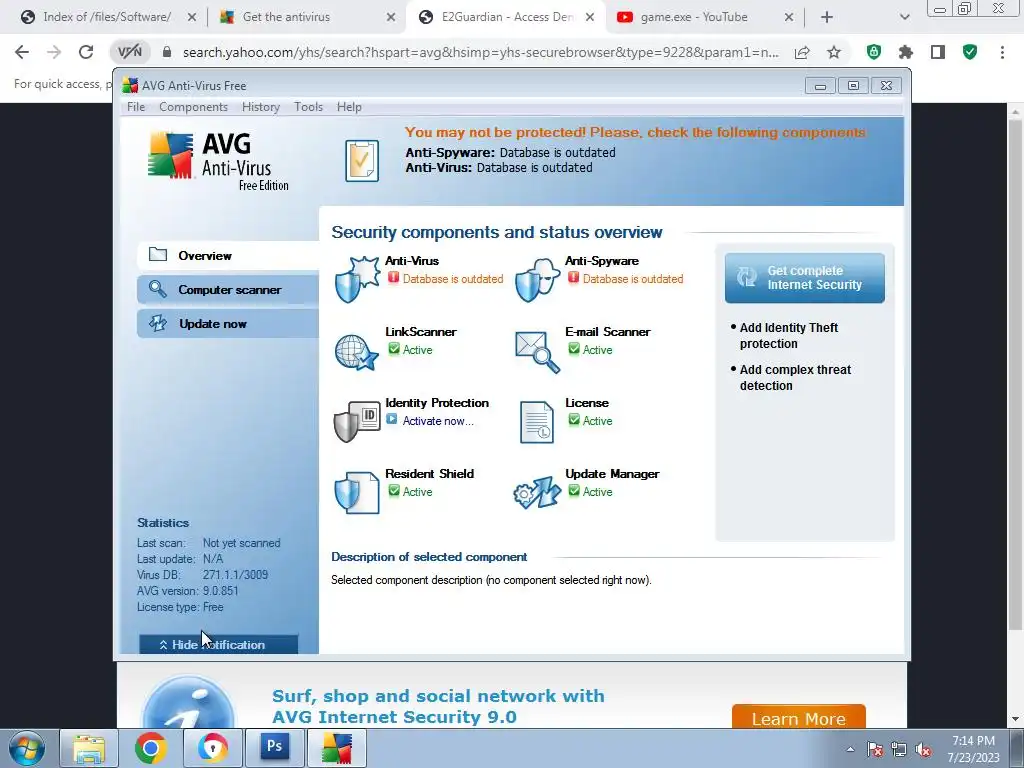Click Get complete Internet Security button
The width and height of the screenshot is (1024, 768).
(805, 278)
